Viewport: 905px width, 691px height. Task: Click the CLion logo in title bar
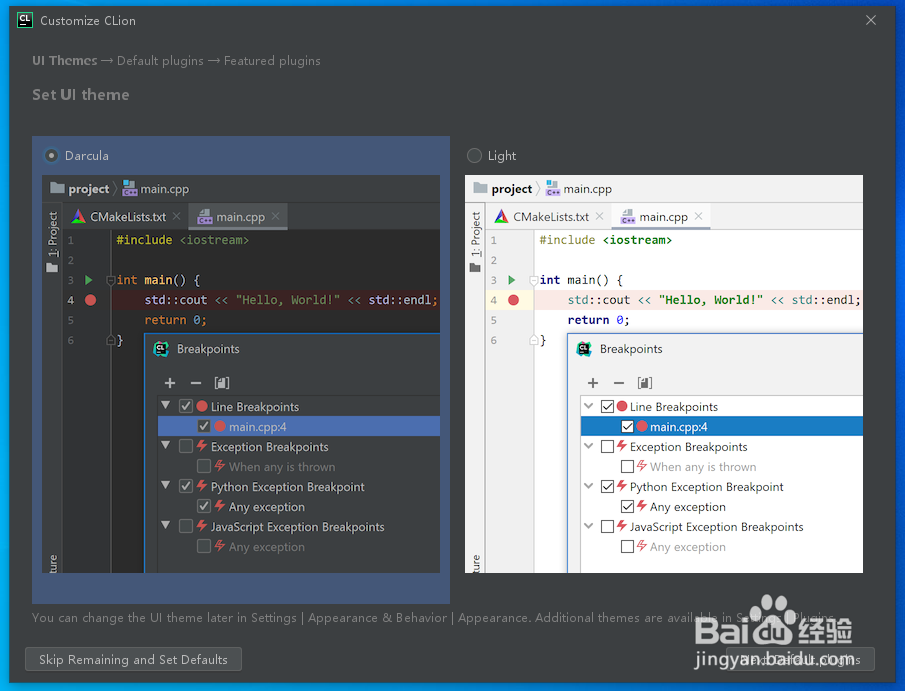tap(25, 20)
